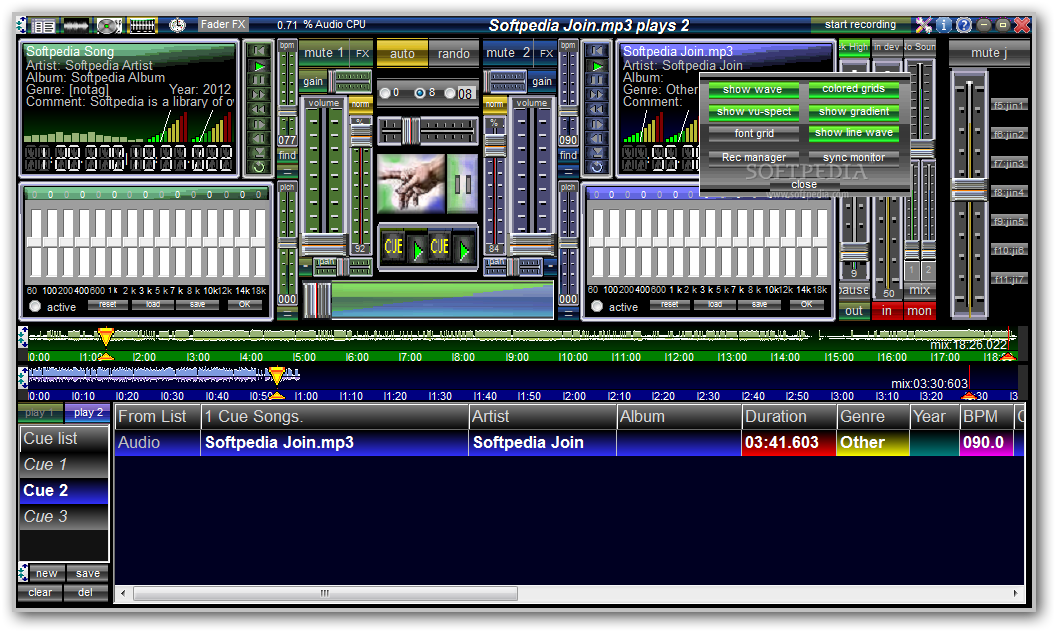Select 'Cue 1' in cue list
The height and width of the screenshot is (632, 1056).
[x=64, y=464]
